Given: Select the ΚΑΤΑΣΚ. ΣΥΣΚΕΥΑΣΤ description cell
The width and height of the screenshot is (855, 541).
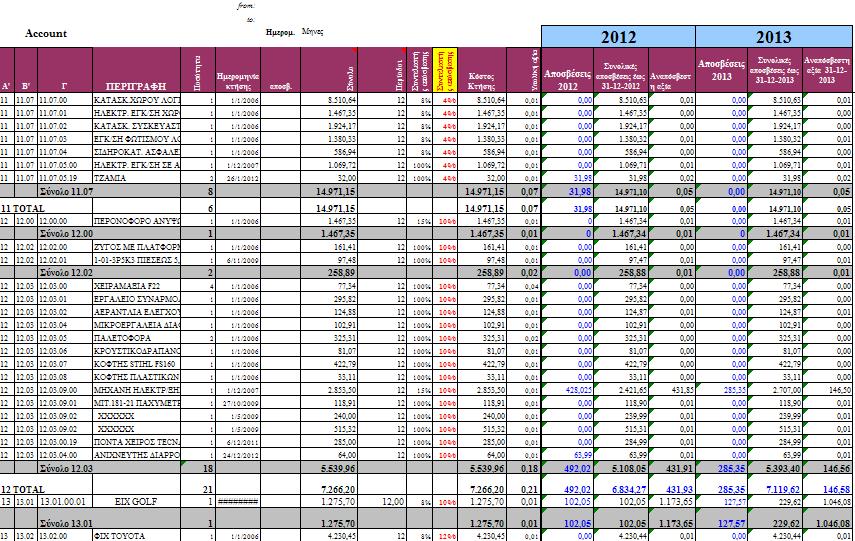Looking at the screenshot, I should [x=136, y=126].
